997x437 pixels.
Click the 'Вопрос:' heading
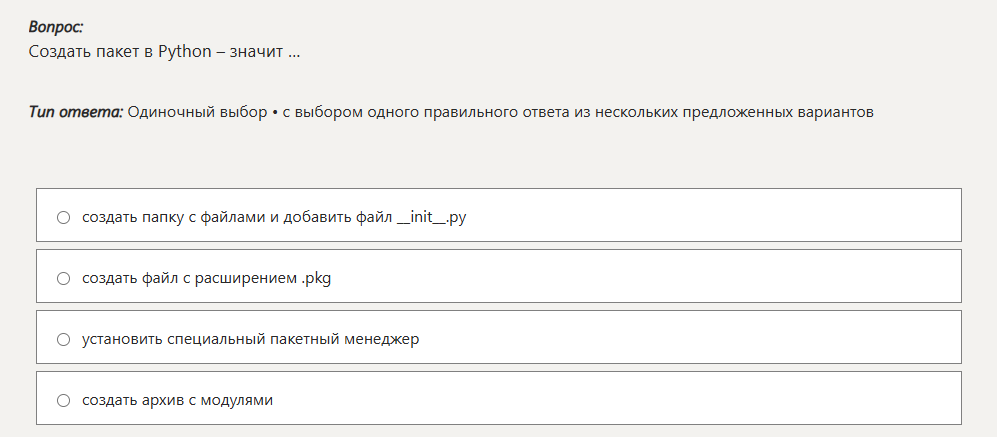(x=56, y=27)
